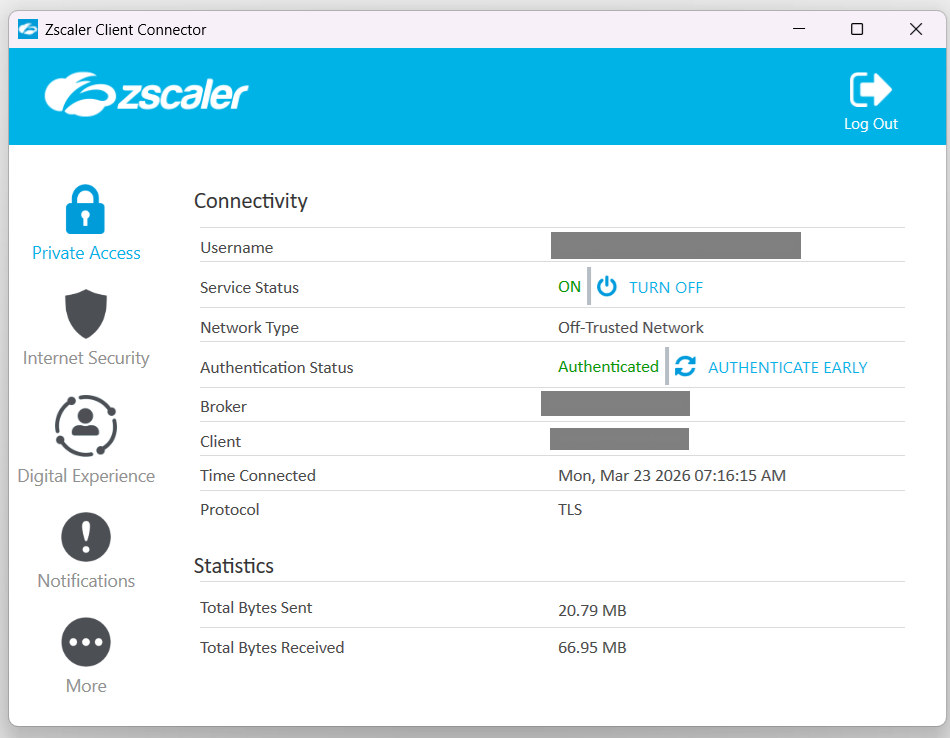Select the Private Access tab label
Screen dimensions: 950x738
(86, 253)
